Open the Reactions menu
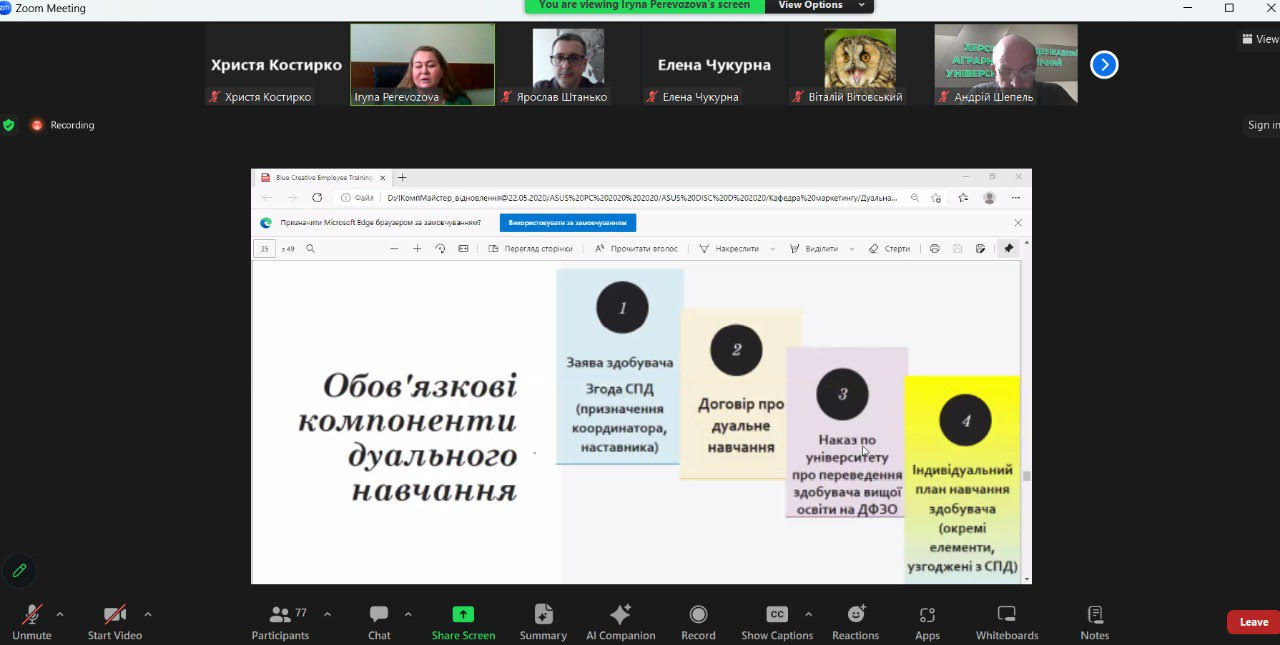The image size is (1280, 645). [x=856, y=621]
